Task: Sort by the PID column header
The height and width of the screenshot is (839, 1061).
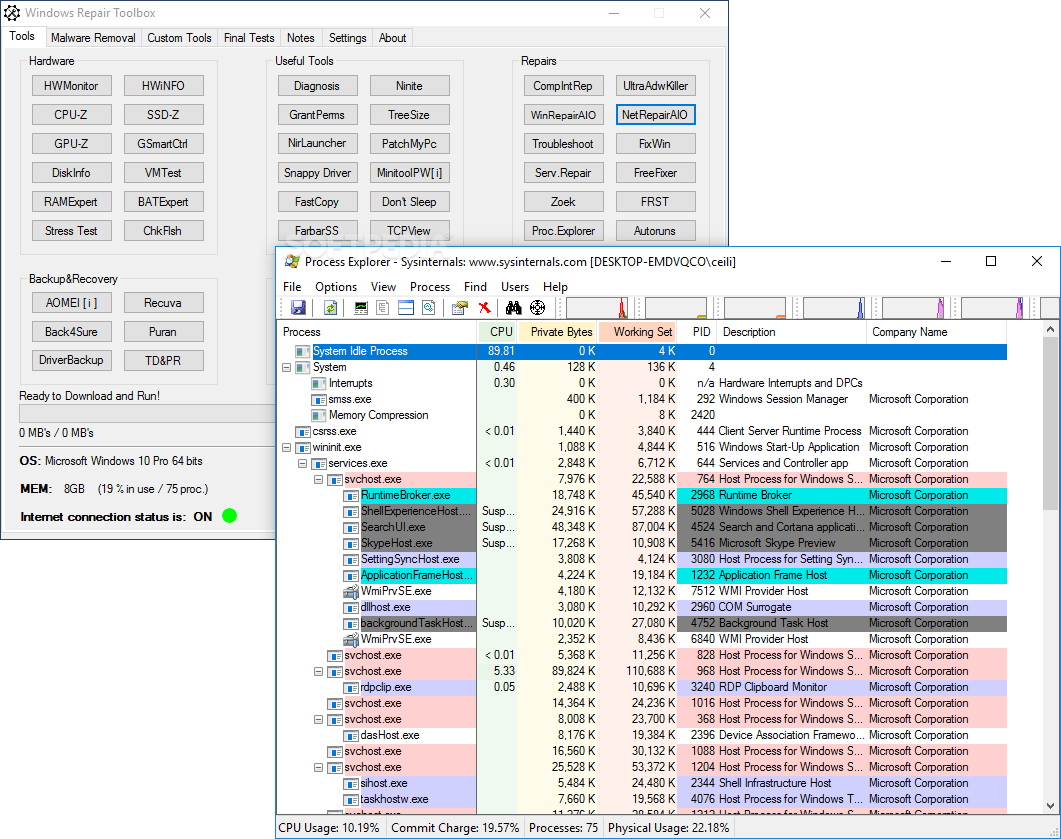Action: point(698,332)
